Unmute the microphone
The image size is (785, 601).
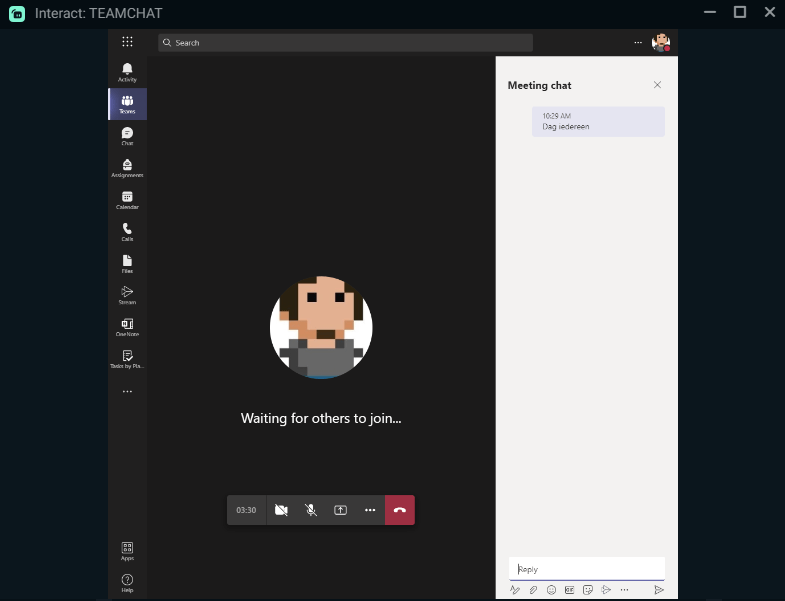pos(311,510)
